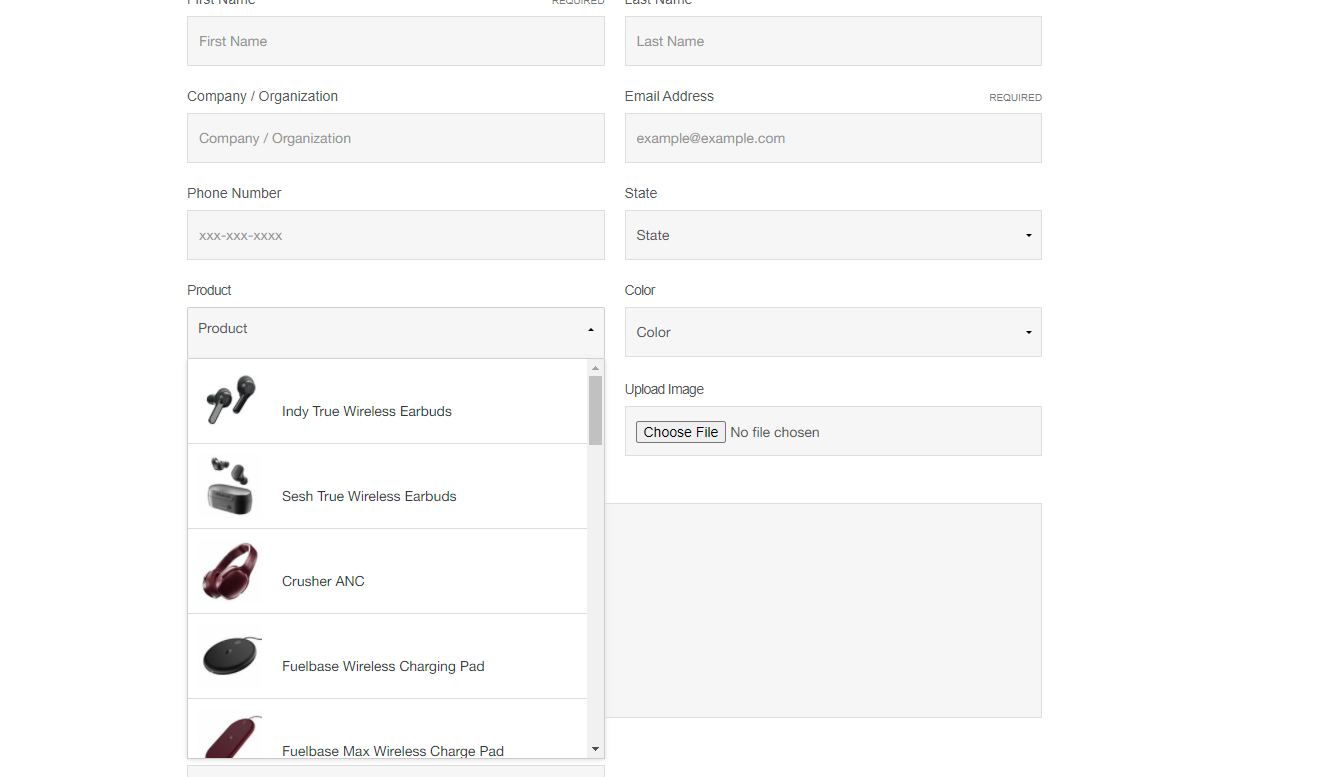Click the Phone Number input field
The height and width of the screenshot is (777, 1317).
pos(396,235)
